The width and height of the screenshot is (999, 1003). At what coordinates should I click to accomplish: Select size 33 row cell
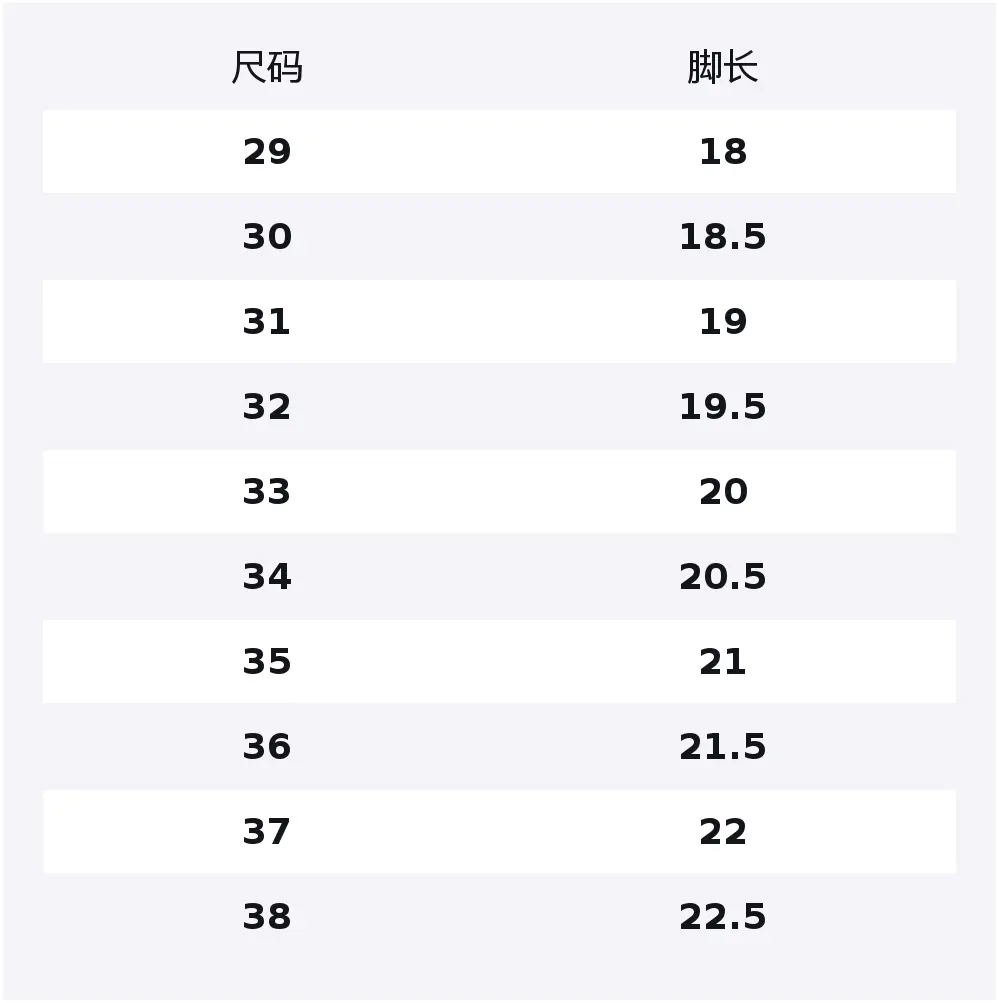(x=267, y=492)
